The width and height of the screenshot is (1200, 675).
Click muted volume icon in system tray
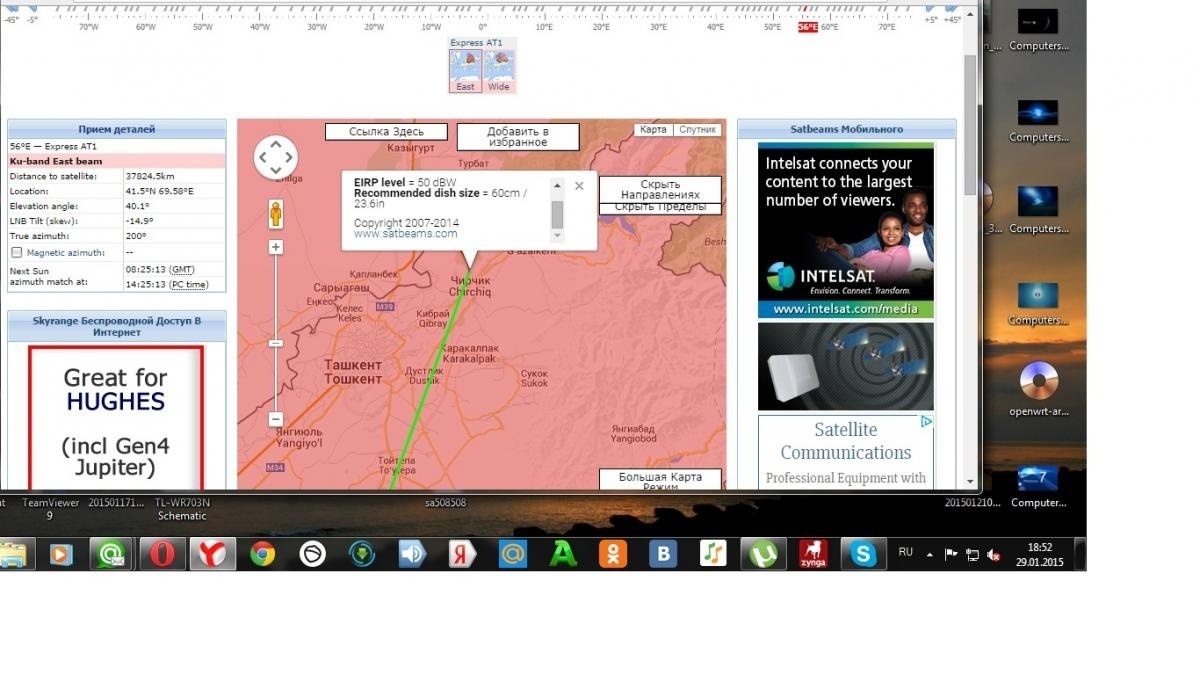993,554
